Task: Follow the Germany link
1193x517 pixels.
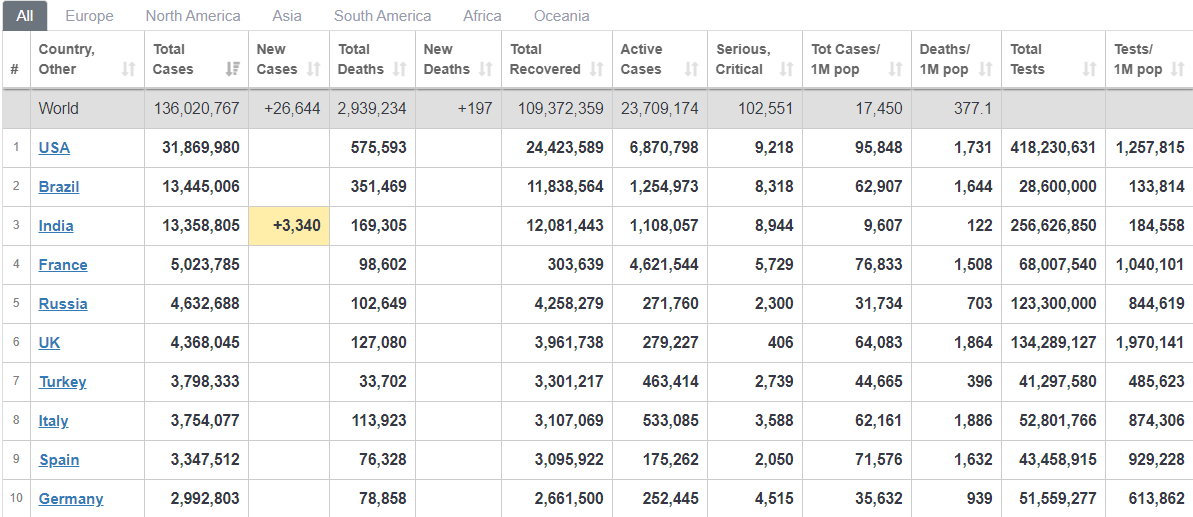Action: coord(71,499)
